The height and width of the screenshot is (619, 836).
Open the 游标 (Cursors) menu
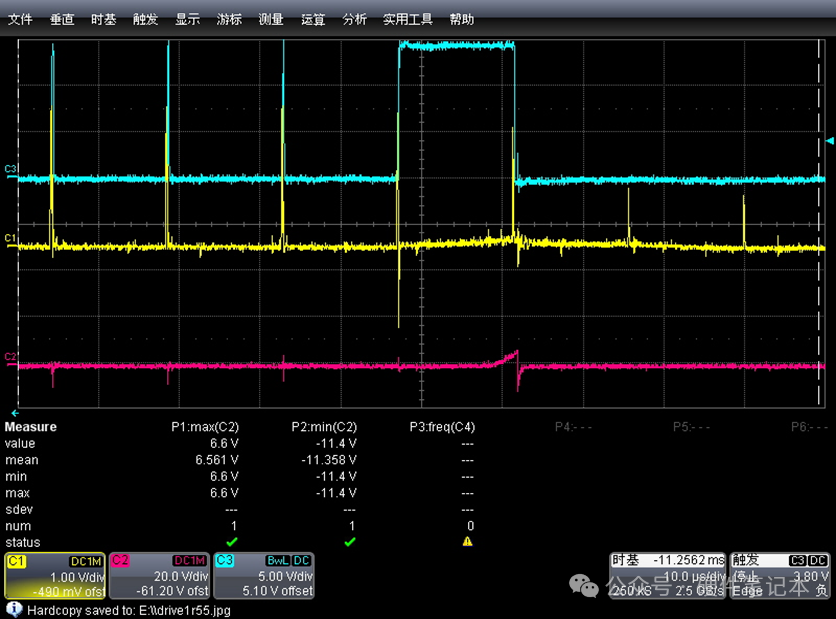click(229, 19)
